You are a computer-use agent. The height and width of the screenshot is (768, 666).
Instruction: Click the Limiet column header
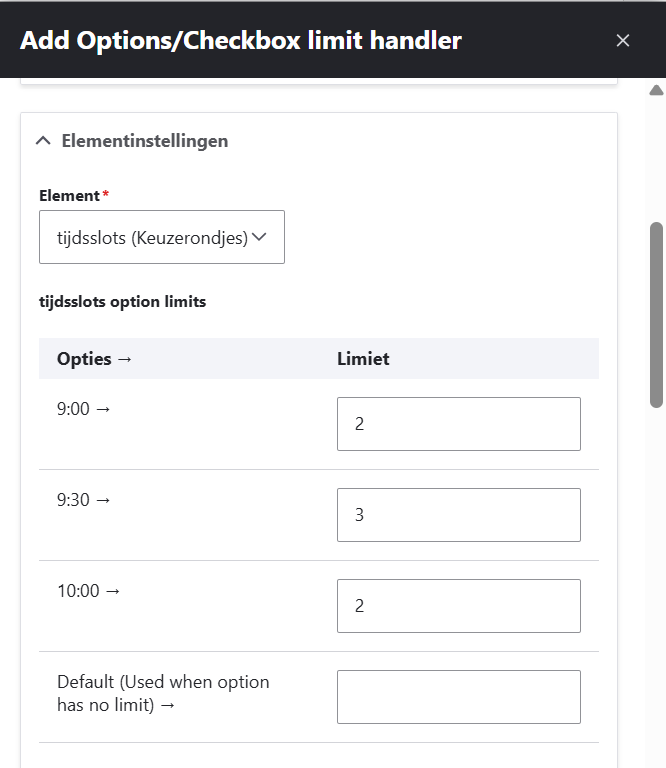(363, 359)
